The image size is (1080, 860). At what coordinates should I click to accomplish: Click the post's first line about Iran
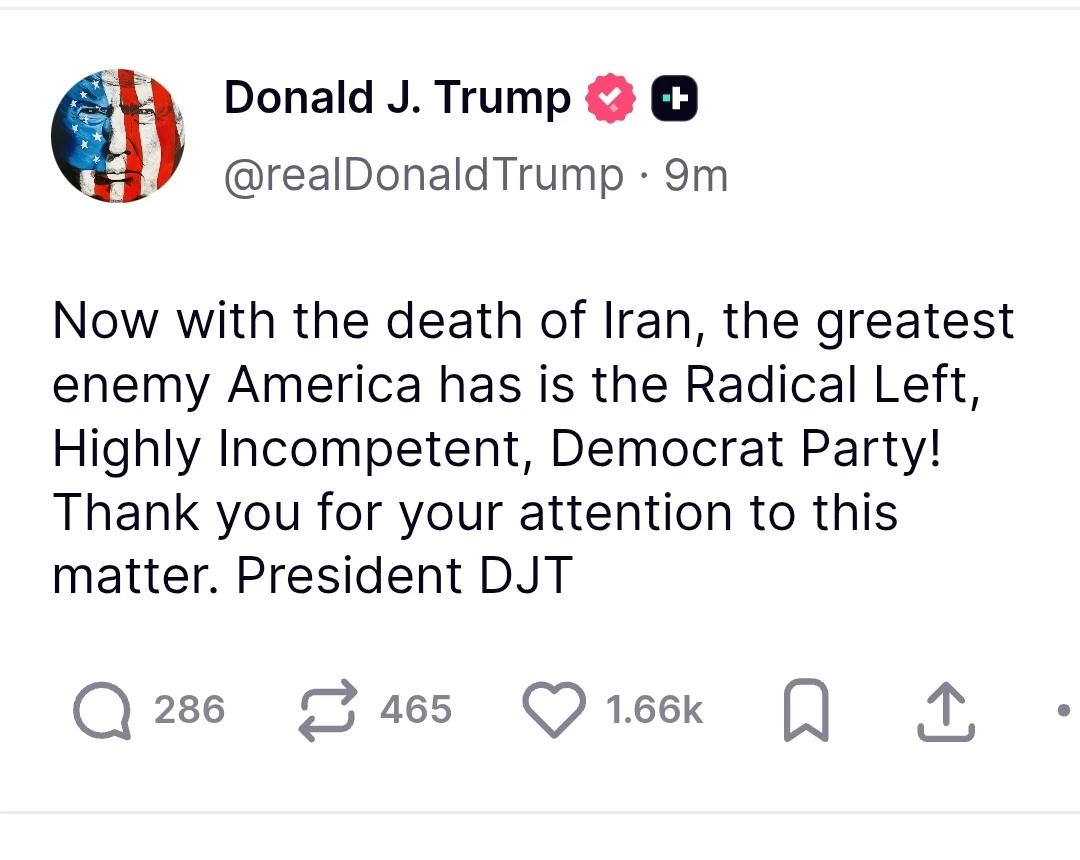(532, 322)
